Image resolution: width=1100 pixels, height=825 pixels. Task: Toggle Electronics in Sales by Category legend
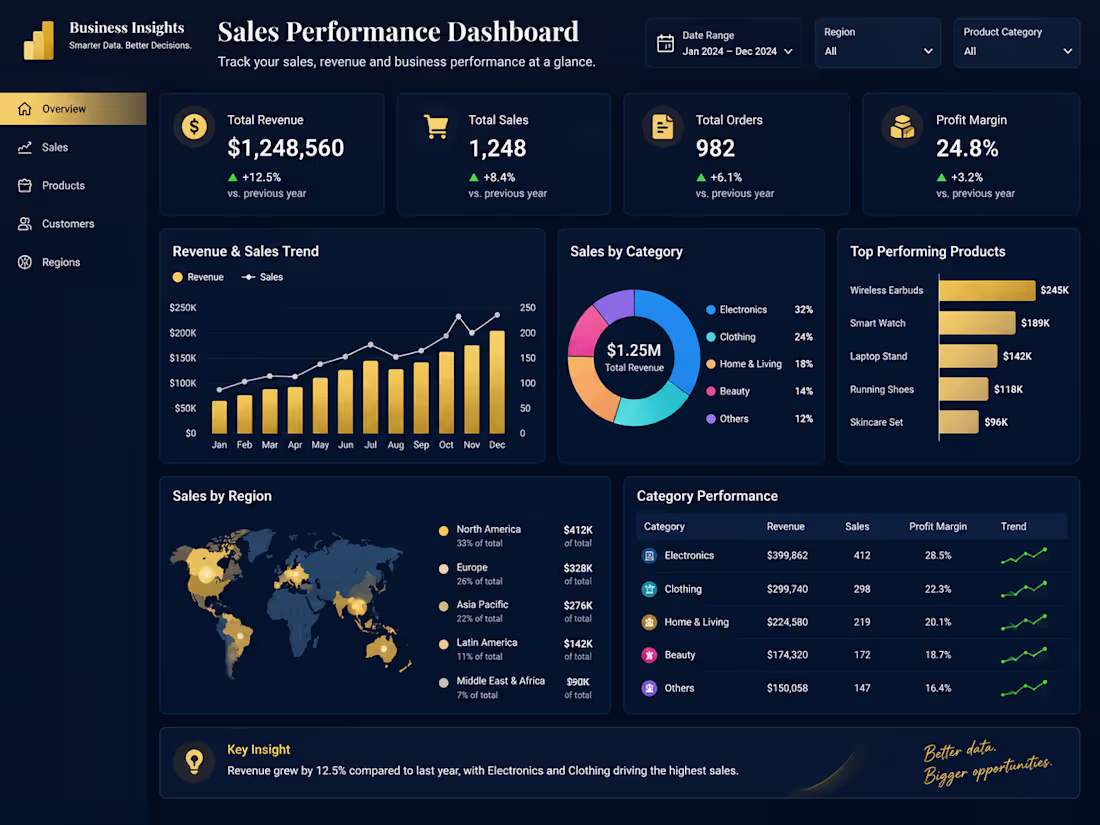[737, 309]
